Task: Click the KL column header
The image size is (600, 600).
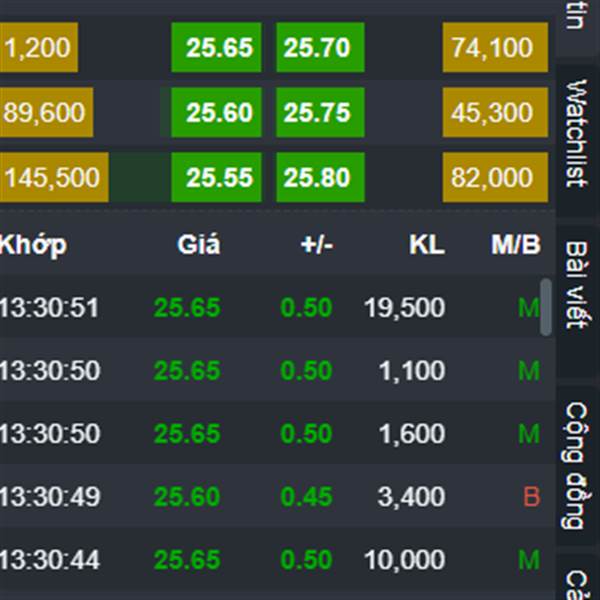Action: (427, 244)
